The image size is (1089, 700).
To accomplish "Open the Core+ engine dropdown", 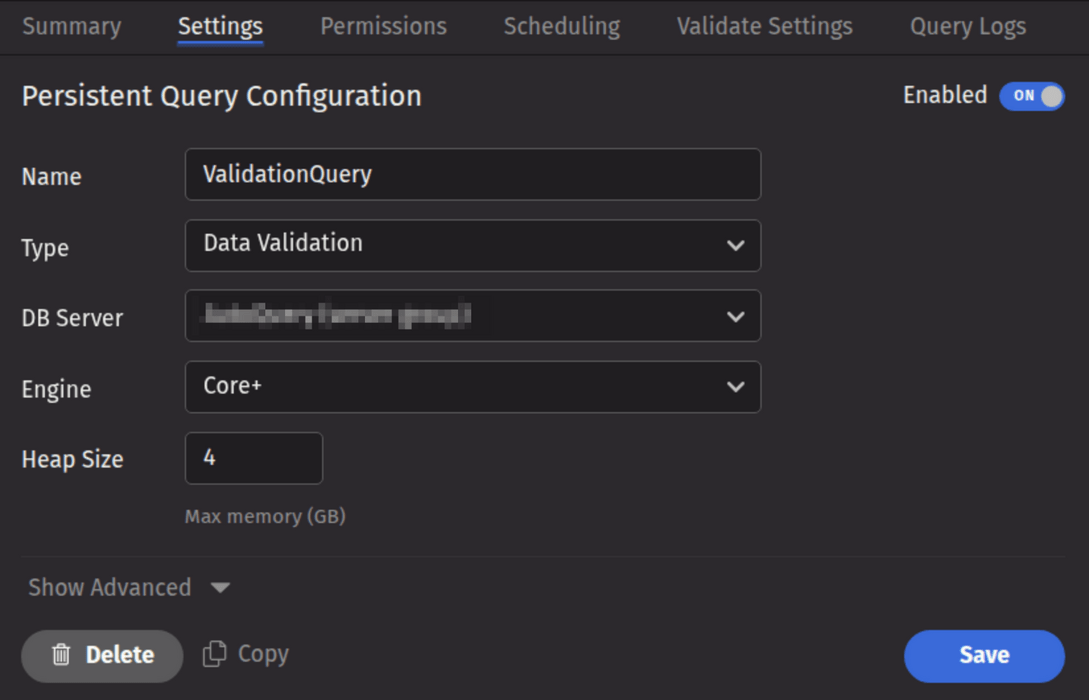I will 472,387.
